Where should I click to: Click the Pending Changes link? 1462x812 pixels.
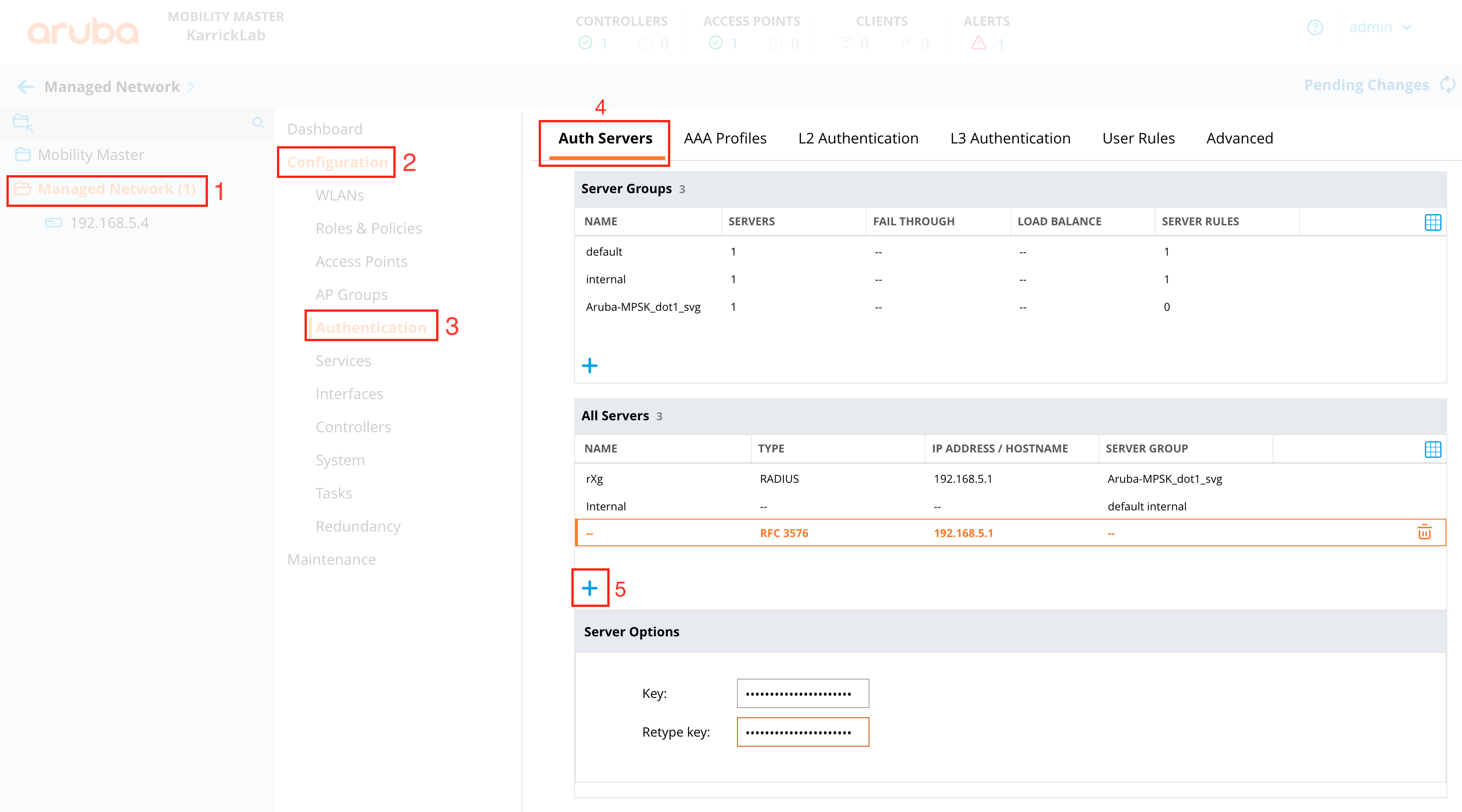pyautogui.click(x=1365, y=85)
